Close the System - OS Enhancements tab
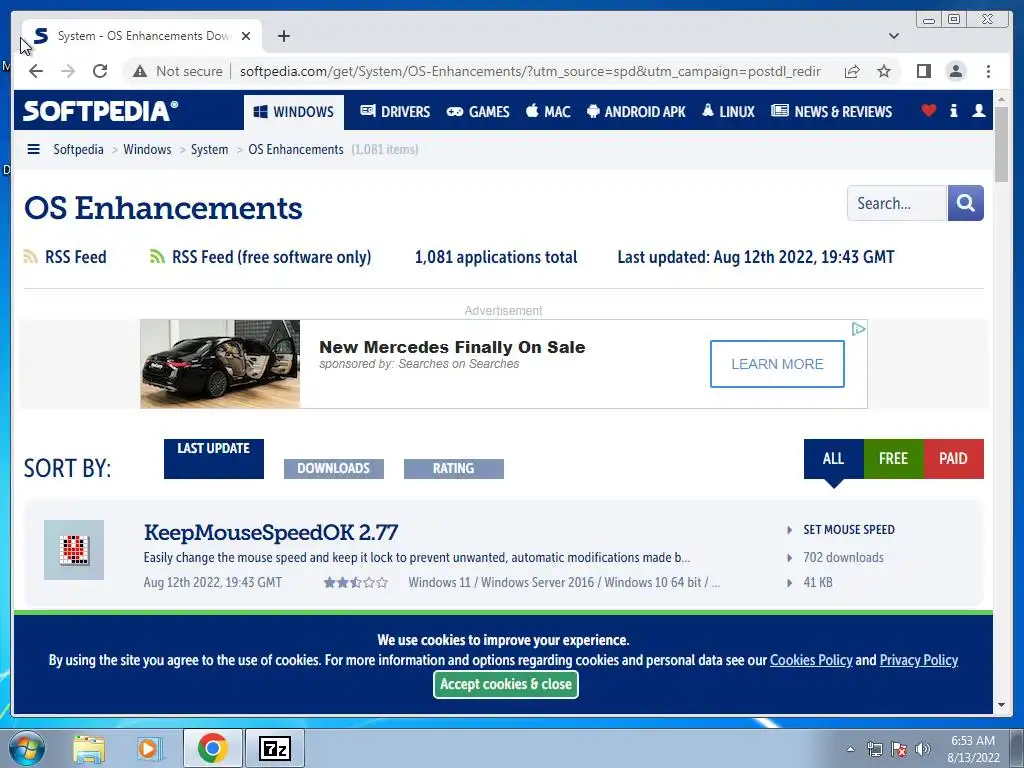Viewport: 1024px width, 768px height. point(246,36)
